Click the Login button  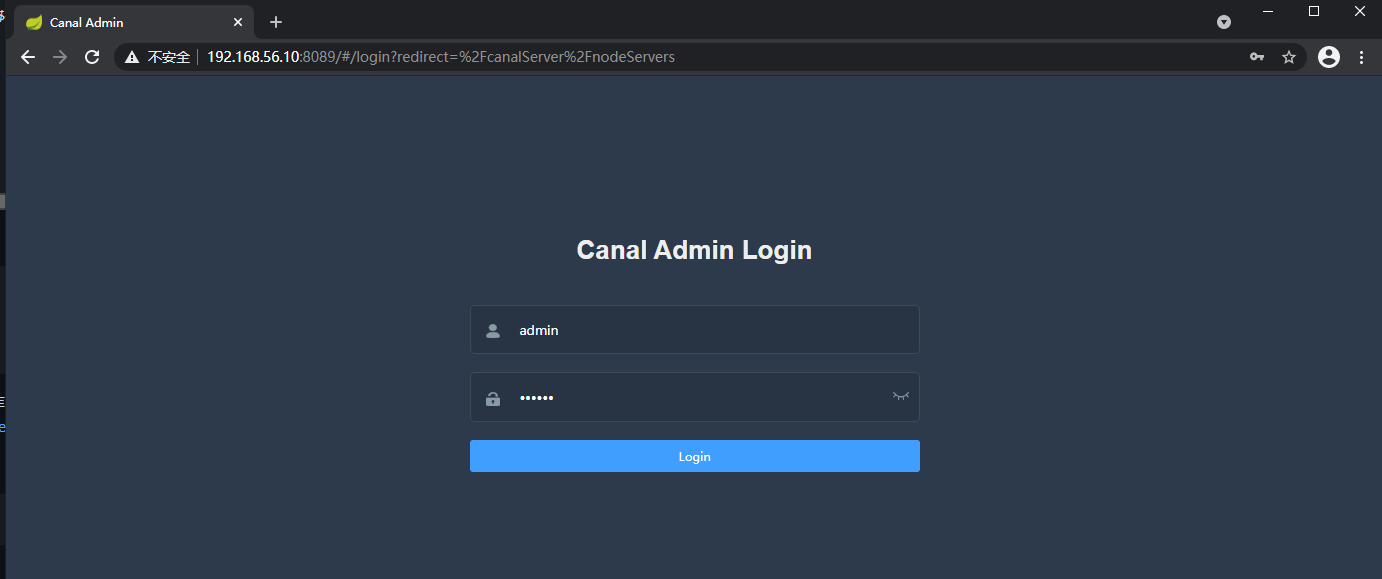694,456
